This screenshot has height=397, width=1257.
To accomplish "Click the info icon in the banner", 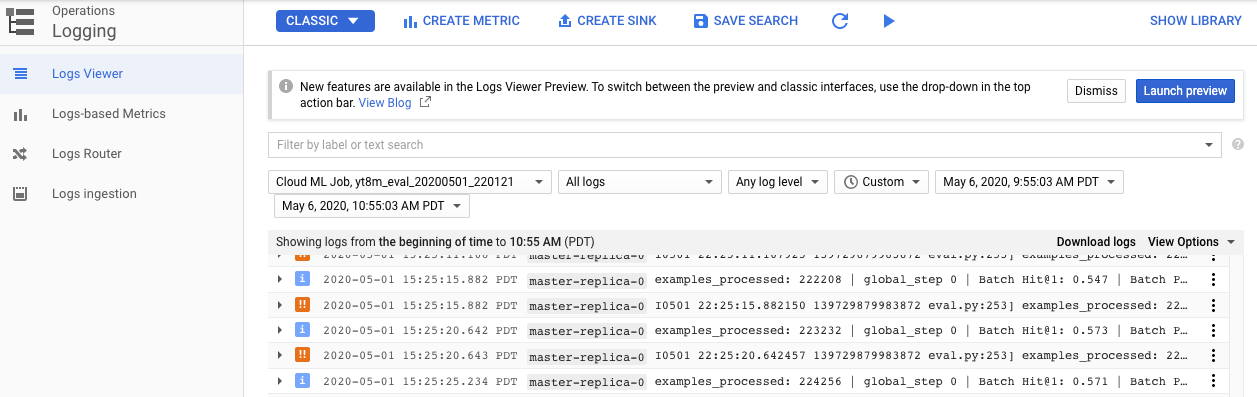I will (286, 87).
